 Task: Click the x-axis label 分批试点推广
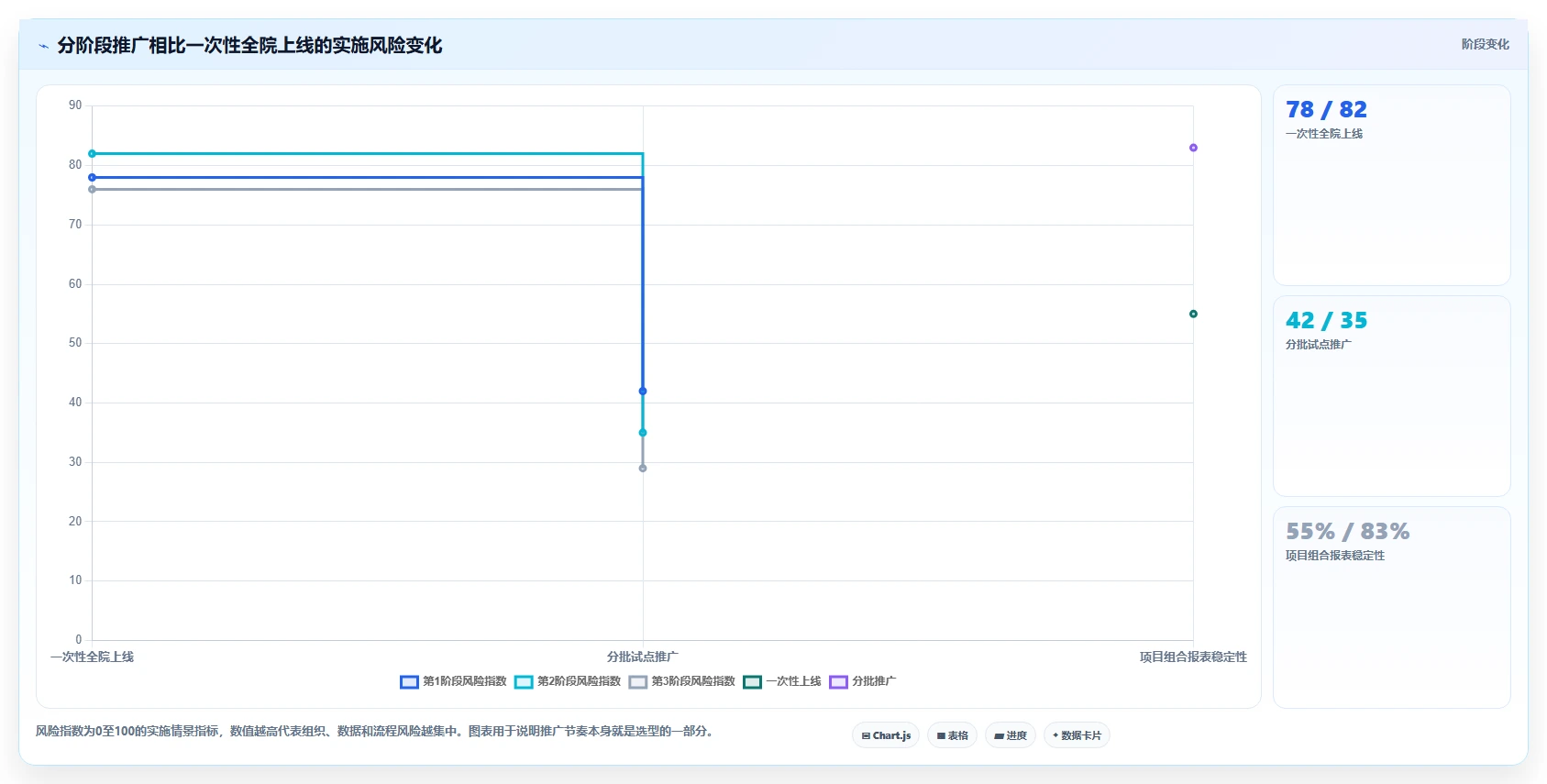click(x=643, y=657)
